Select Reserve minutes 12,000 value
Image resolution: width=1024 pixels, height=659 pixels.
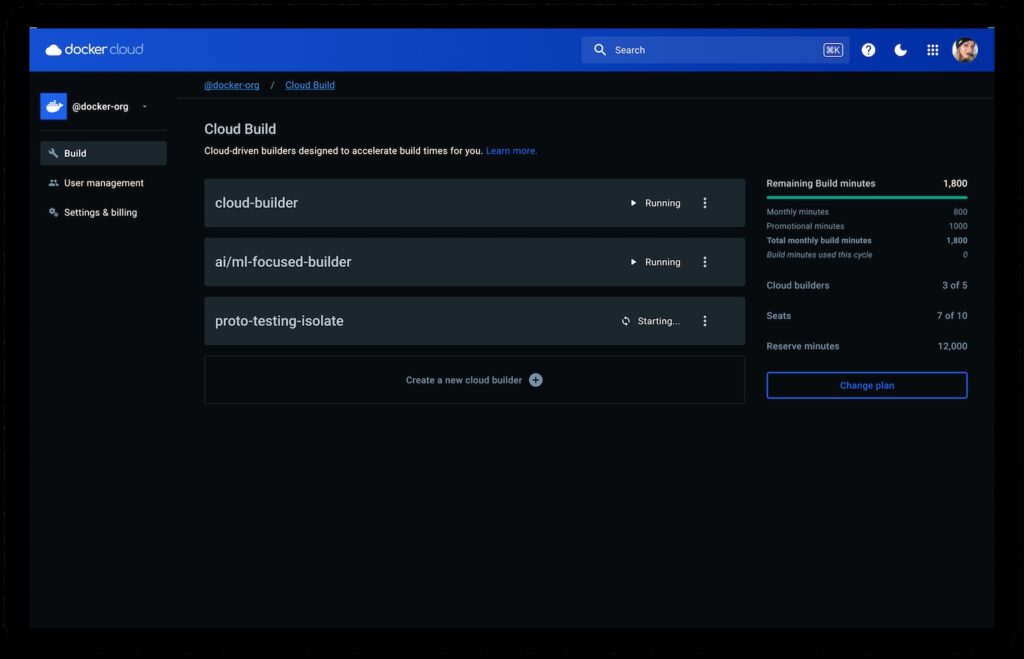click(x=952, y=346)
